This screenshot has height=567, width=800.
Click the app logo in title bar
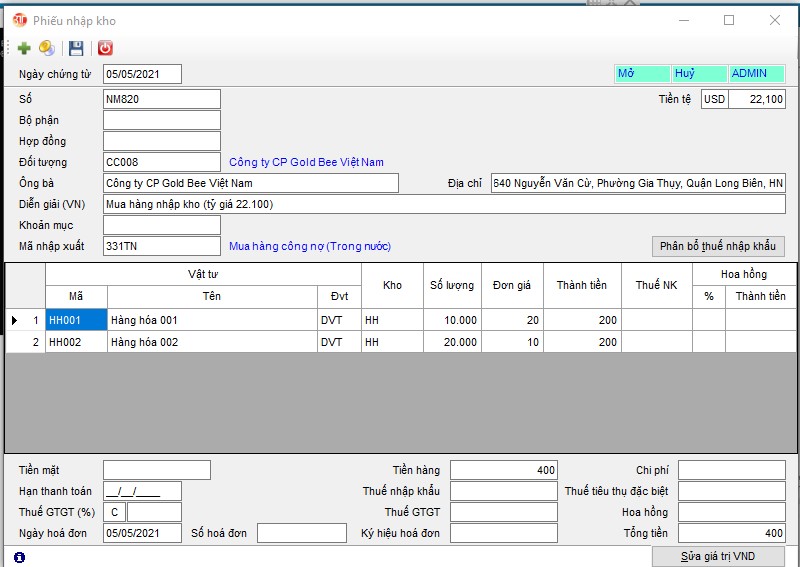19,20
